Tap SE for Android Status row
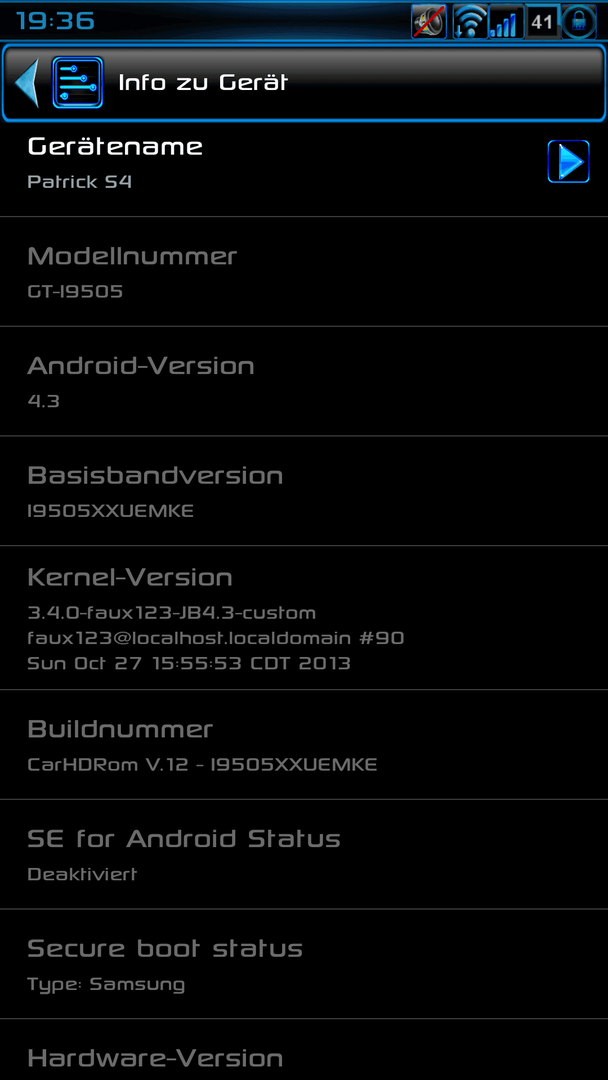This screenshot has height=1080, width=608. pyautogui.click(x=304, y=854)
